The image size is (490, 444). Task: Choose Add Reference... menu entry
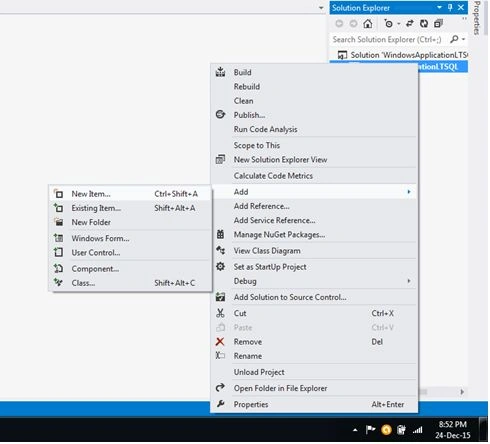(314, 206)
